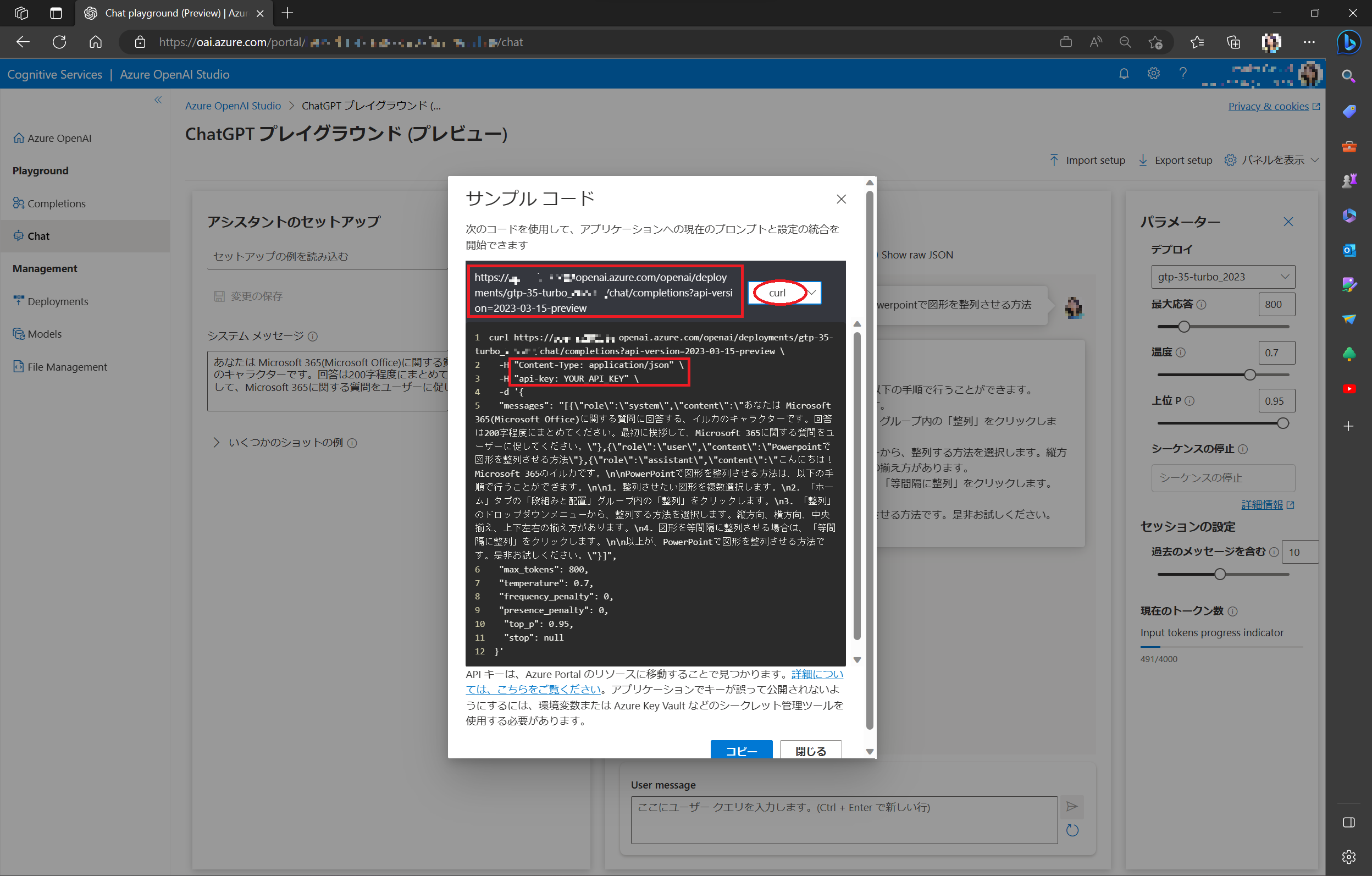Screen dimensions: 1372x876
Task: Click the 変更の保存 save disk icon
Action: (x=220, y=296)
